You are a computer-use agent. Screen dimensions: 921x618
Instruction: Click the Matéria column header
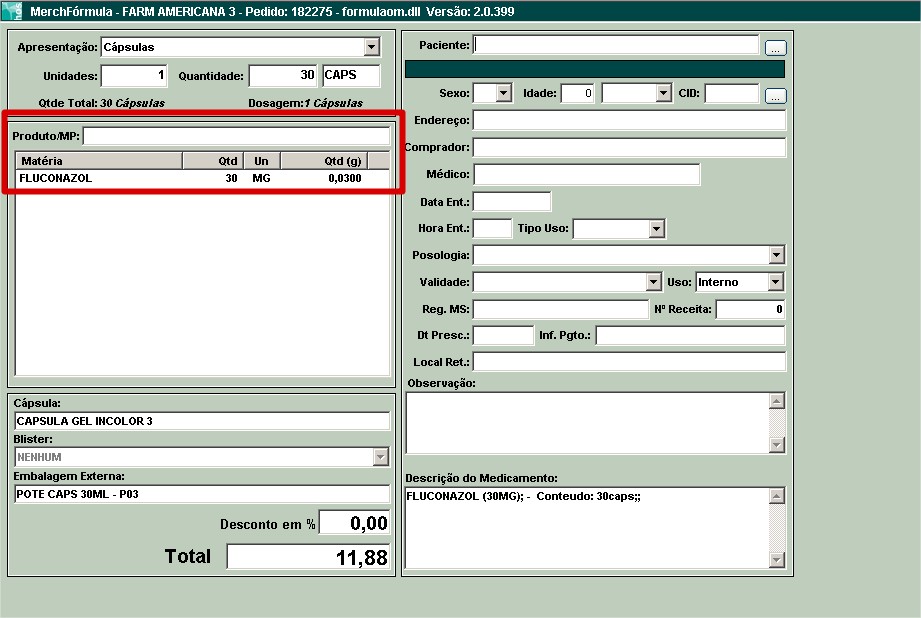tap(98, 160)
